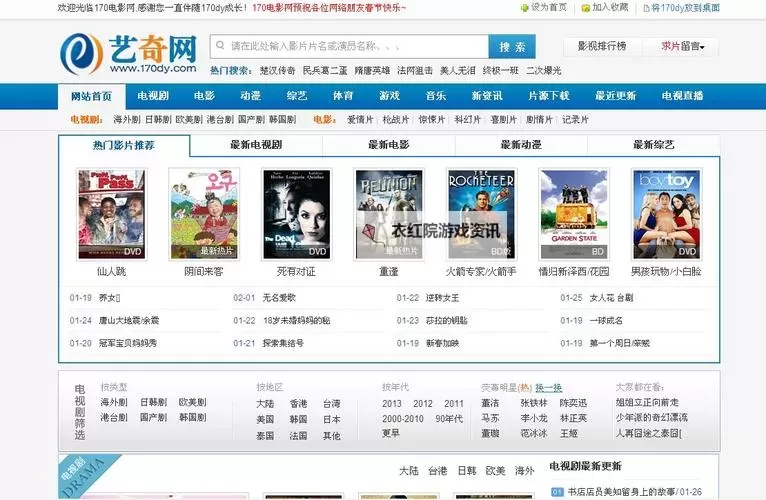Click 科幻片 movie genre link
766x500 pixels.
[468, 119]
